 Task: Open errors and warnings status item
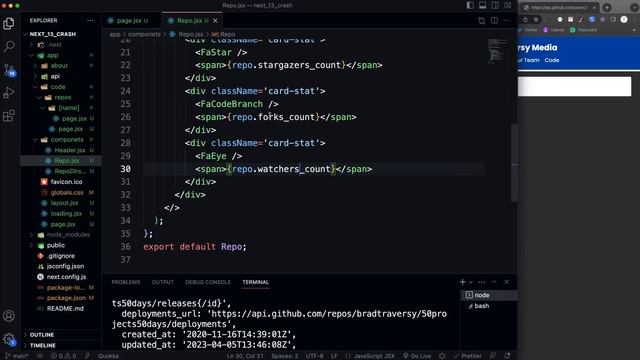63,356
